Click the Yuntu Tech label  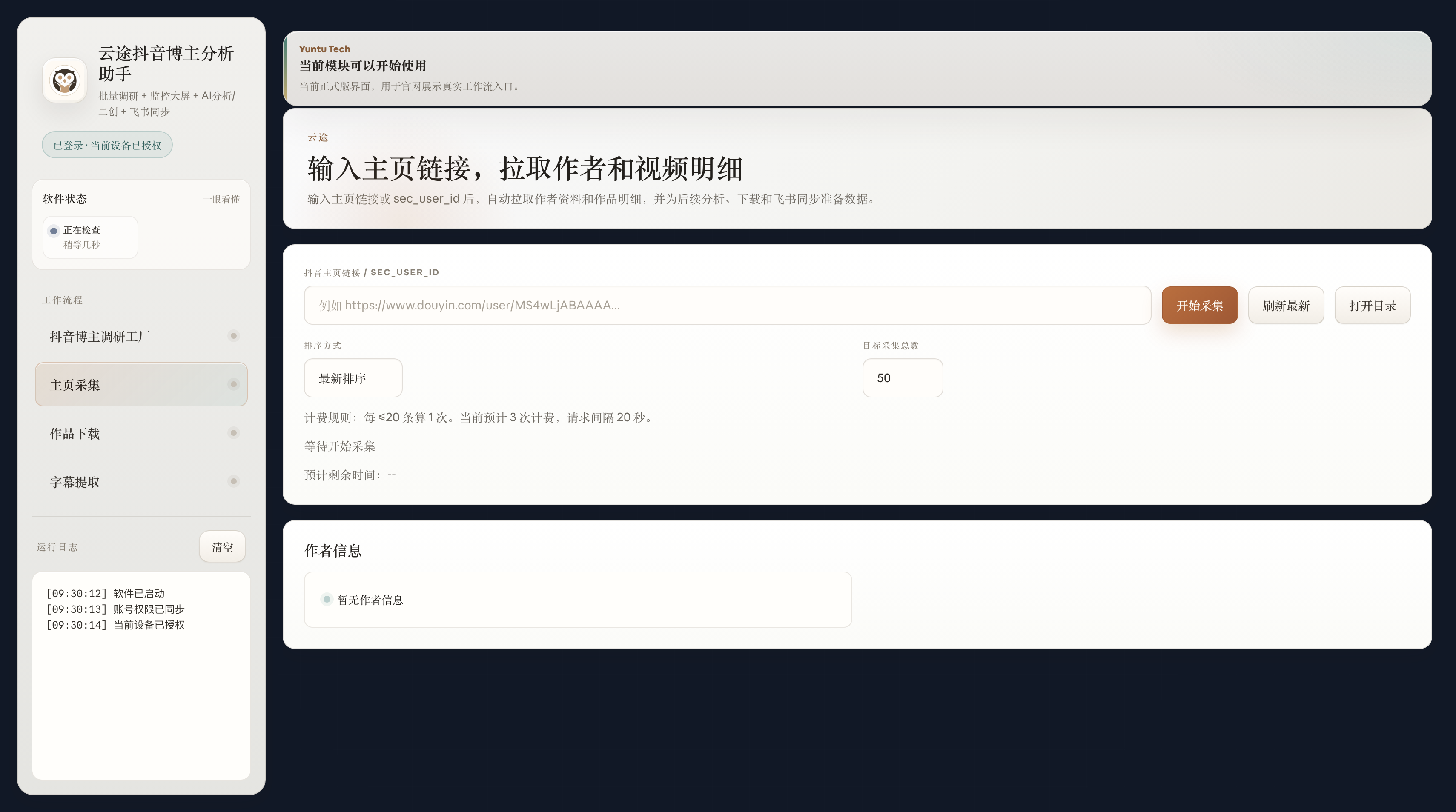click(x=324, y=49)
